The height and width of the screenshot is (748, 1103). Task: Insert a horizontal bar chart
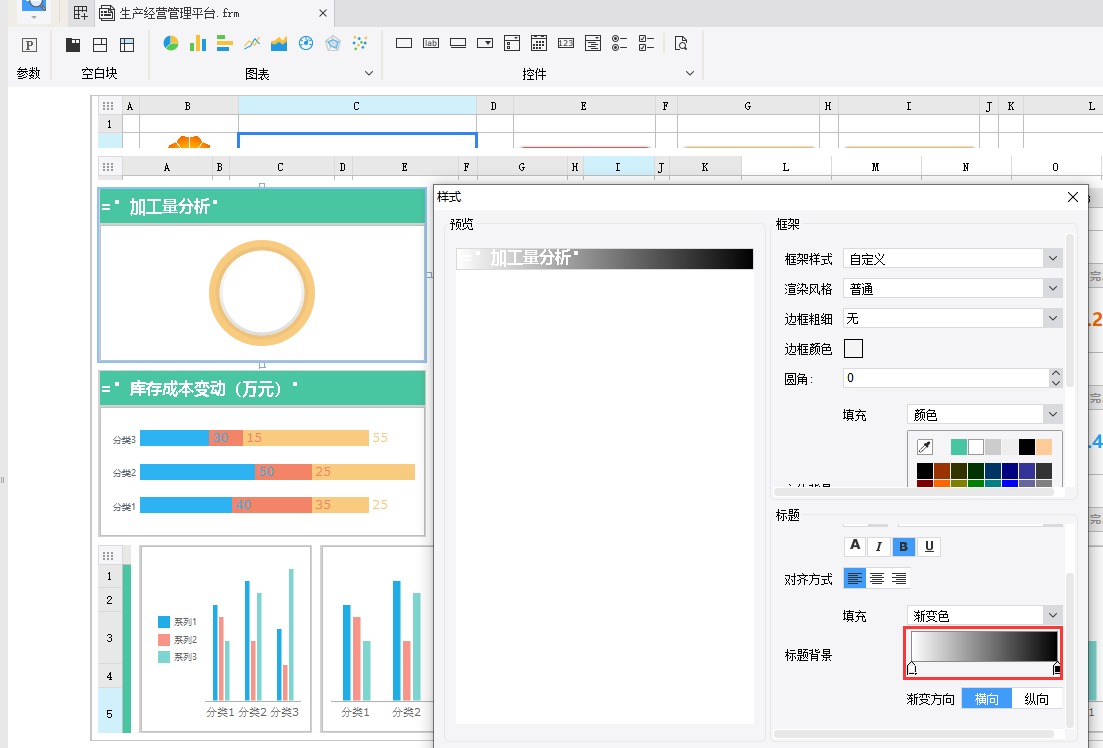click(224, 44)
